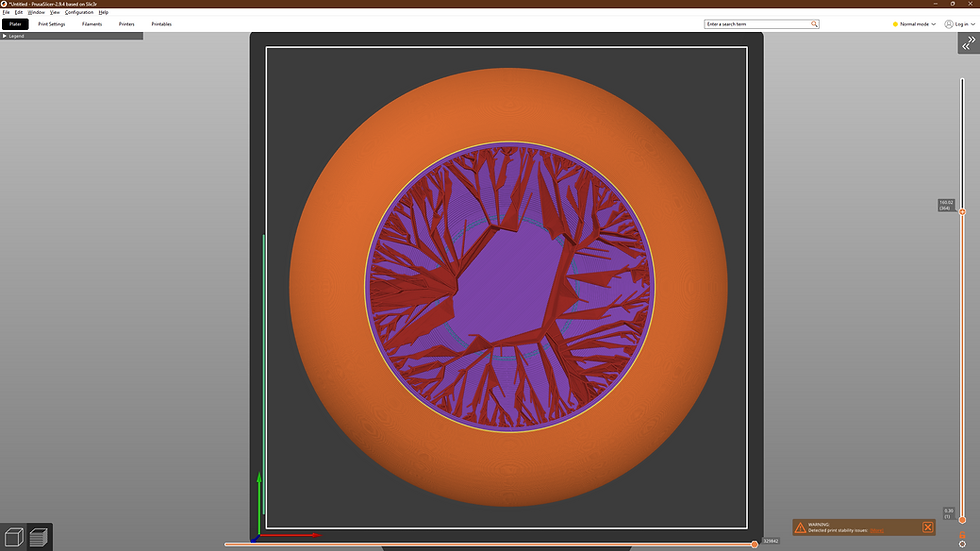Image resolution: width=980 pixels, height=551 pixels.
Task: Expand the collapsed right sidebar
Action: click(x=968, y=43)
